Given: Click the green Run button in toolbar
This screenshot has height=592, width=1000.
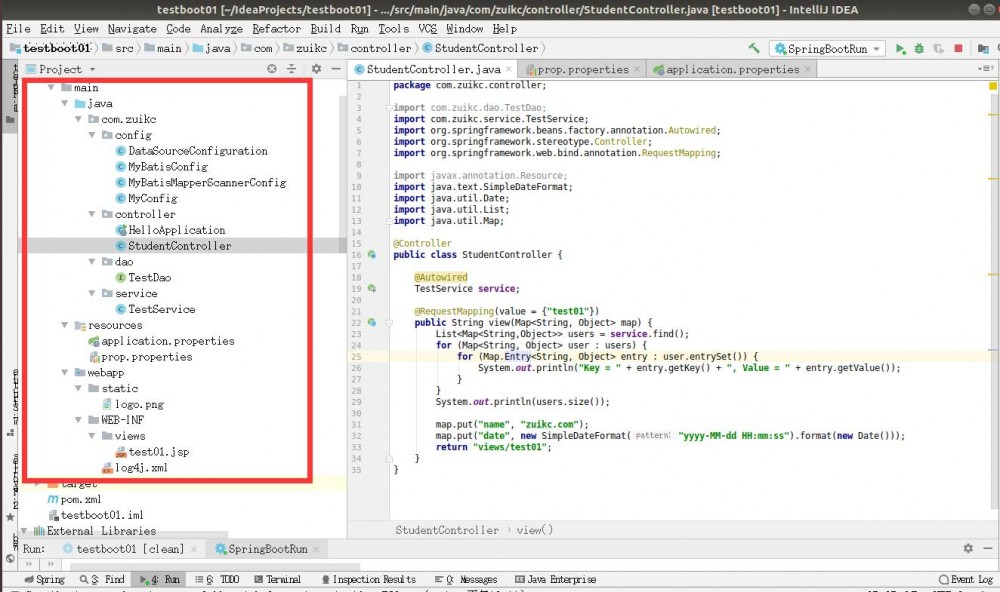Looking at the screenshot, I should [901, 48].
